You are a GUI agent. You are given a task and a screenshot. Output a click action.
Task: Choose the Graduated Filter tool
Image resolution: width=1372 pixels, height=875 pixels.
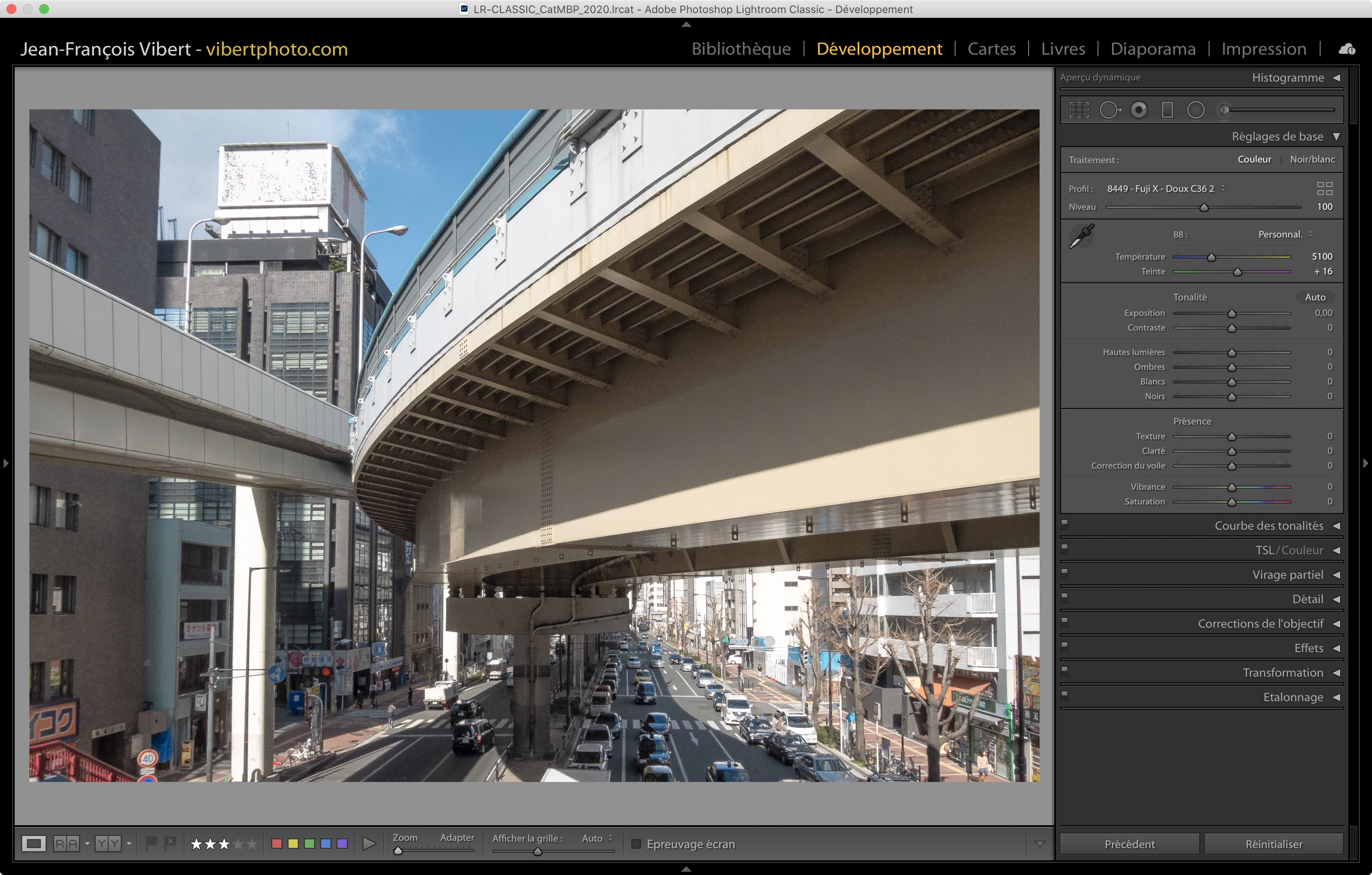point(1167,110)
